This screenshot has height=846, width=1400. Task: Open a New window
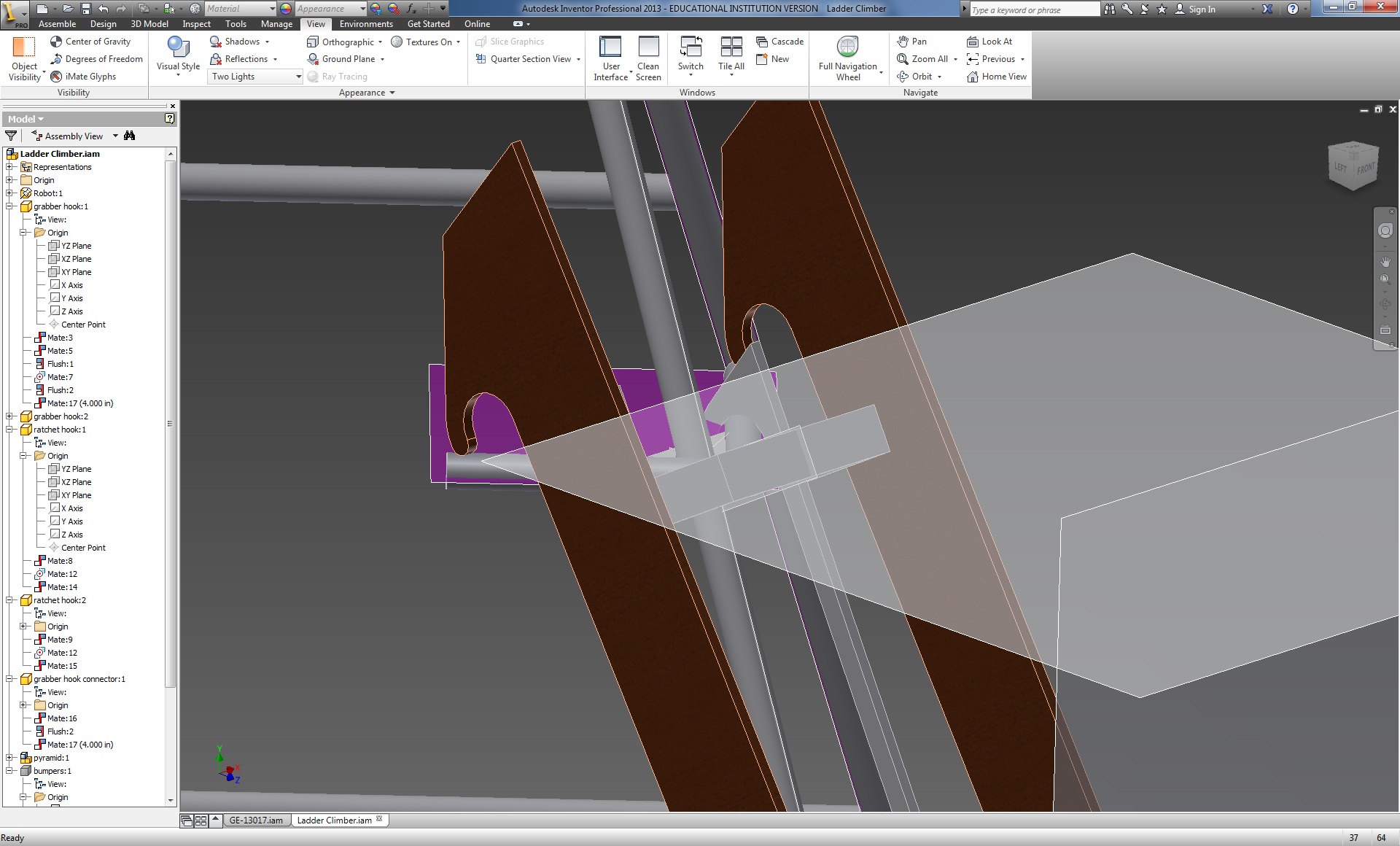[x=773, y=59]
